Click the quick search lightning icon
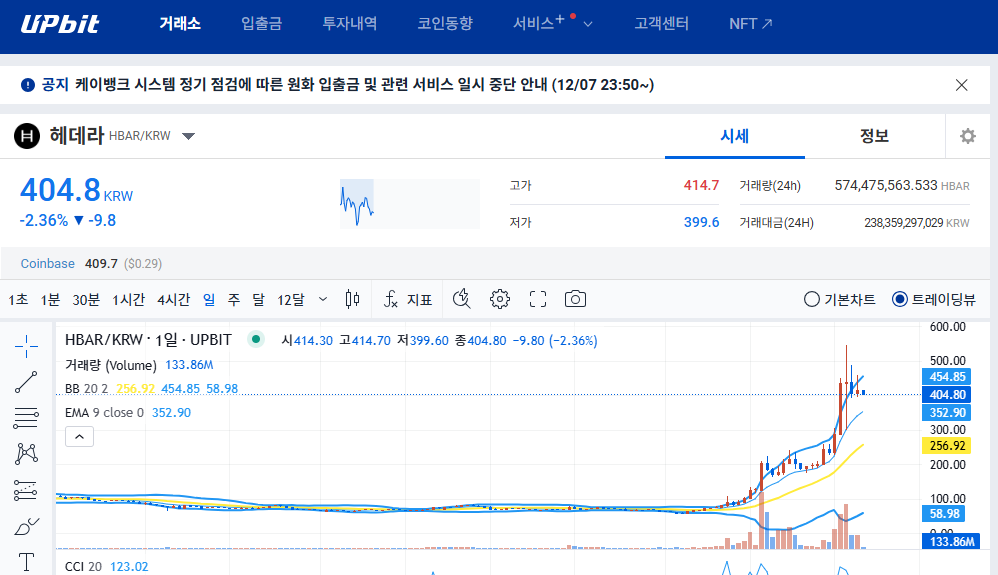 click(x=461, y=299)
